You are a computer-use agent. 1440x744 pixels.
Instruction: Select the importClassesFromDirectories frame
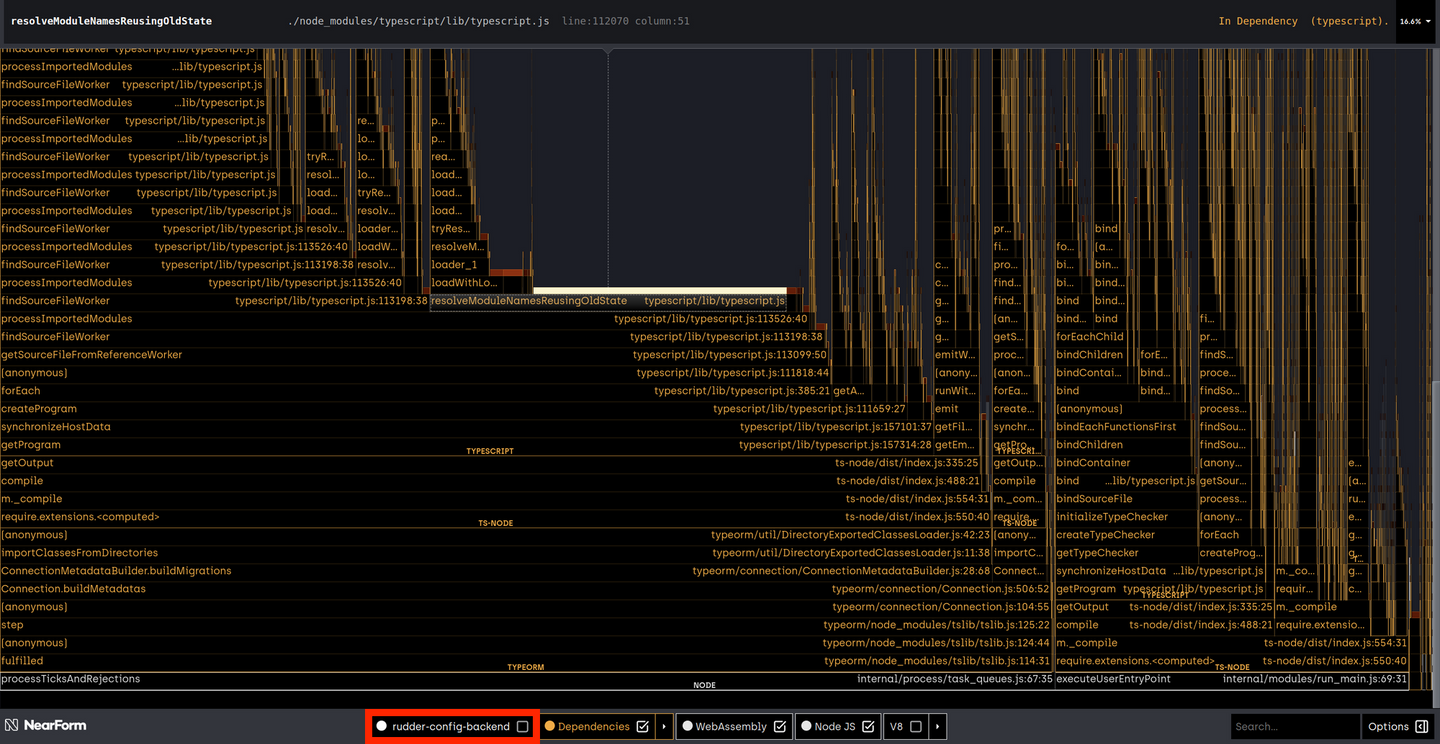click(496, 553)
